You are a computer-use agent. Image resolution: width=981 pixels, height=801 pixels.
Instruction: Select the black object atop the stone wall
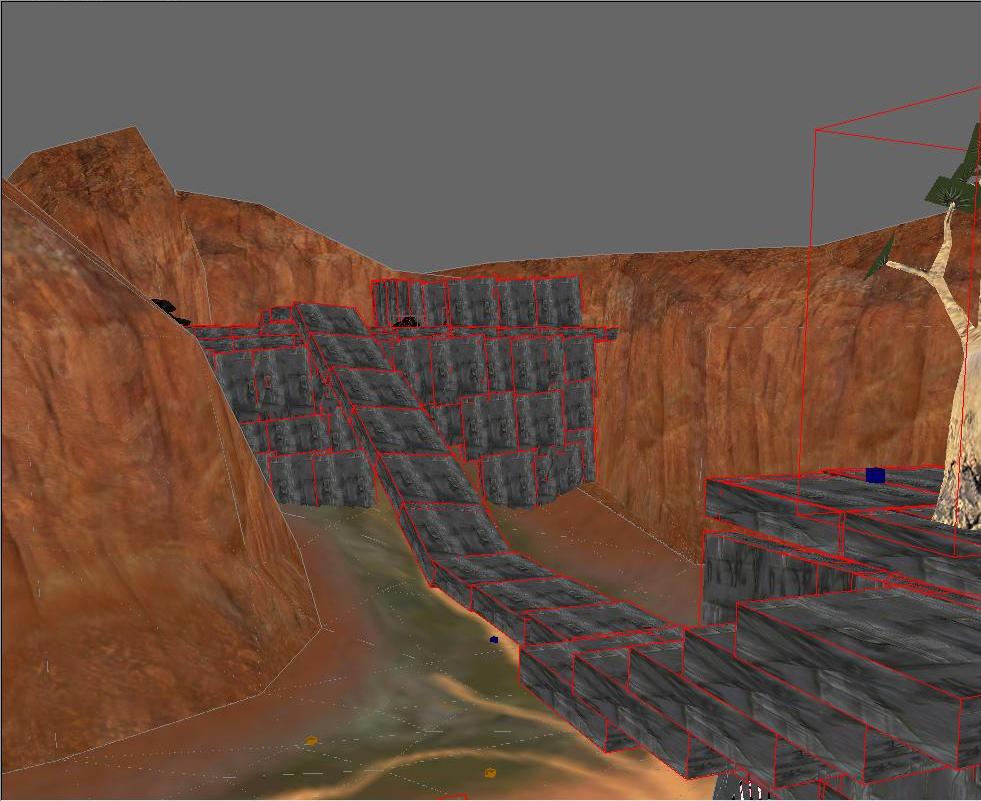(405, 322)
